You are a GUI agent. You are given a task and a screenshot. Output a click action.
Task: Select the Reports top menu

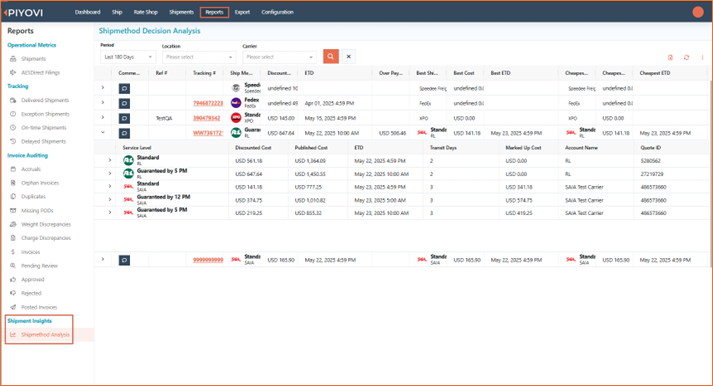click(214, 12)
